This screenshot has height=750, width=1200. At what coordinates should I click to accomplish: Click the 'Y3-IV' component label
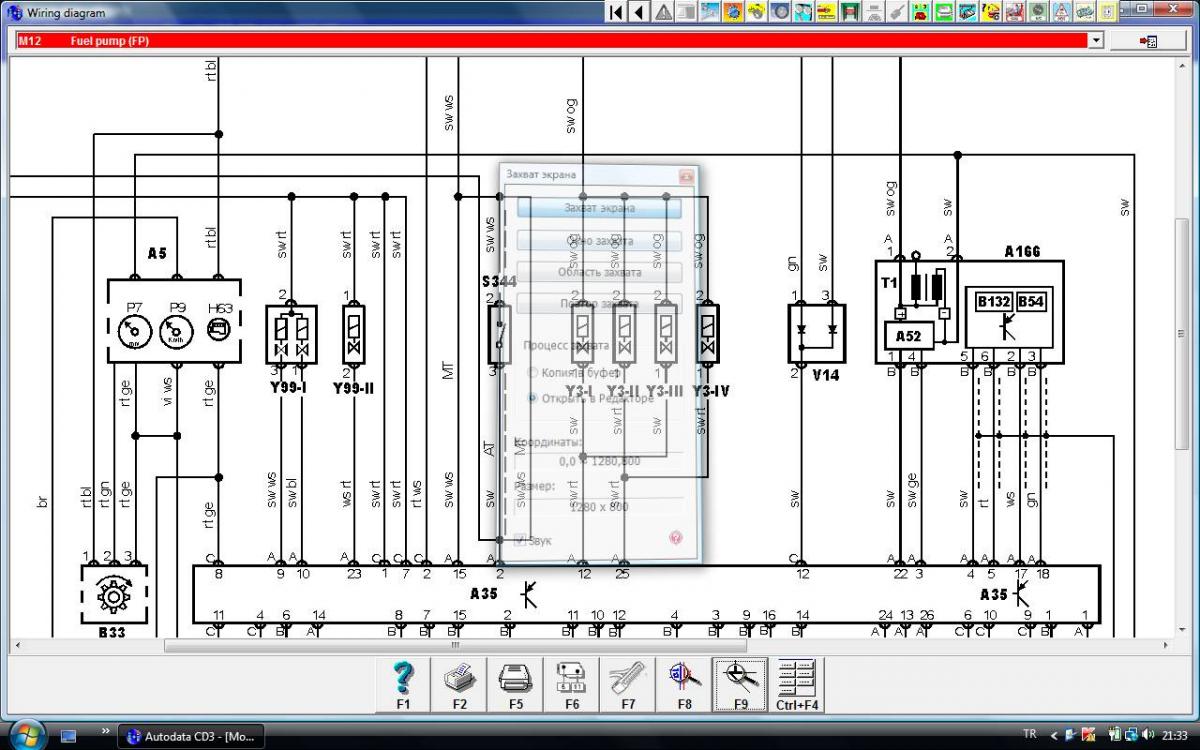[710, 390]
